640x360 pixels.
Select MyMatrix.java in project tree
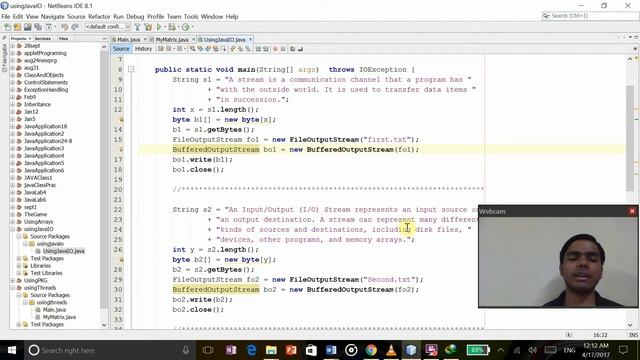pos(59,317)
